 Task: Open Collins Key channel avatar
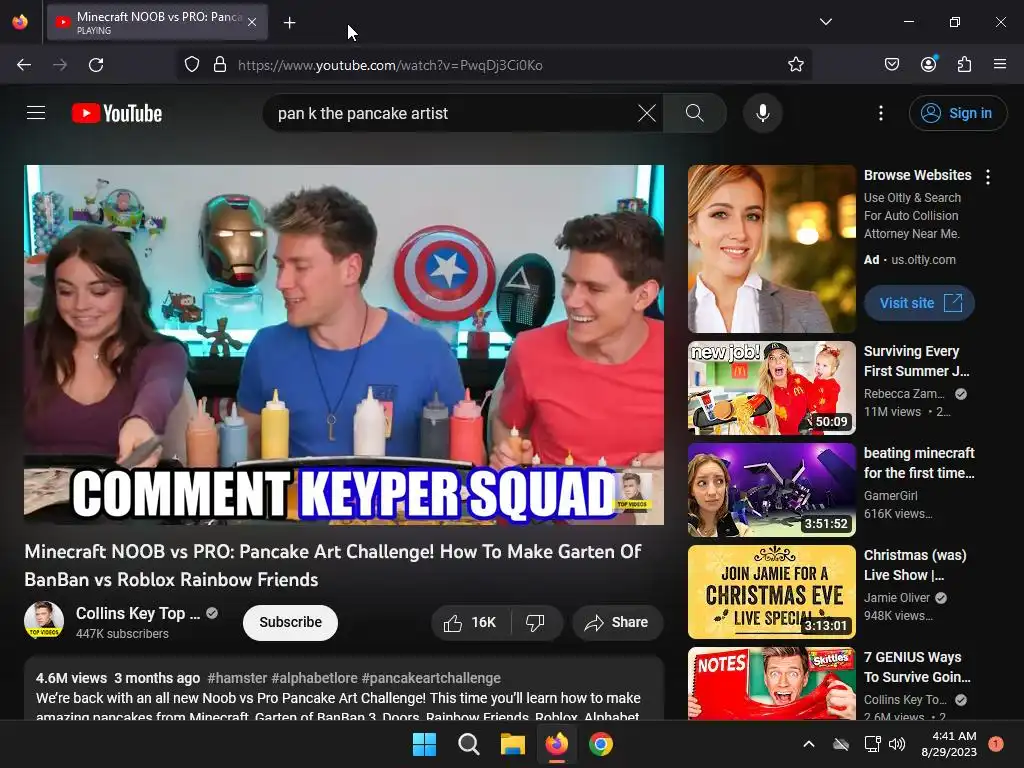pyautogui.click(x=44, y=620)
